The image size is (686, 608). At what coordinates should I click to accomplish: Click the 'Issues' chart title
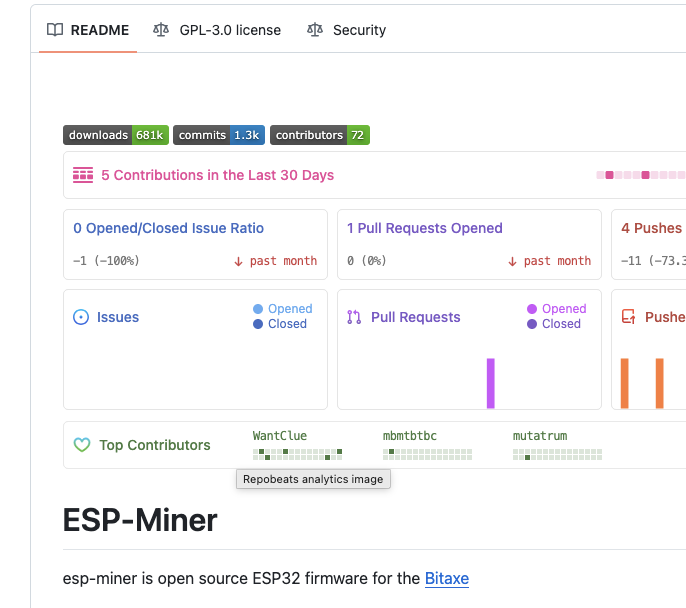tap(118, 317)
